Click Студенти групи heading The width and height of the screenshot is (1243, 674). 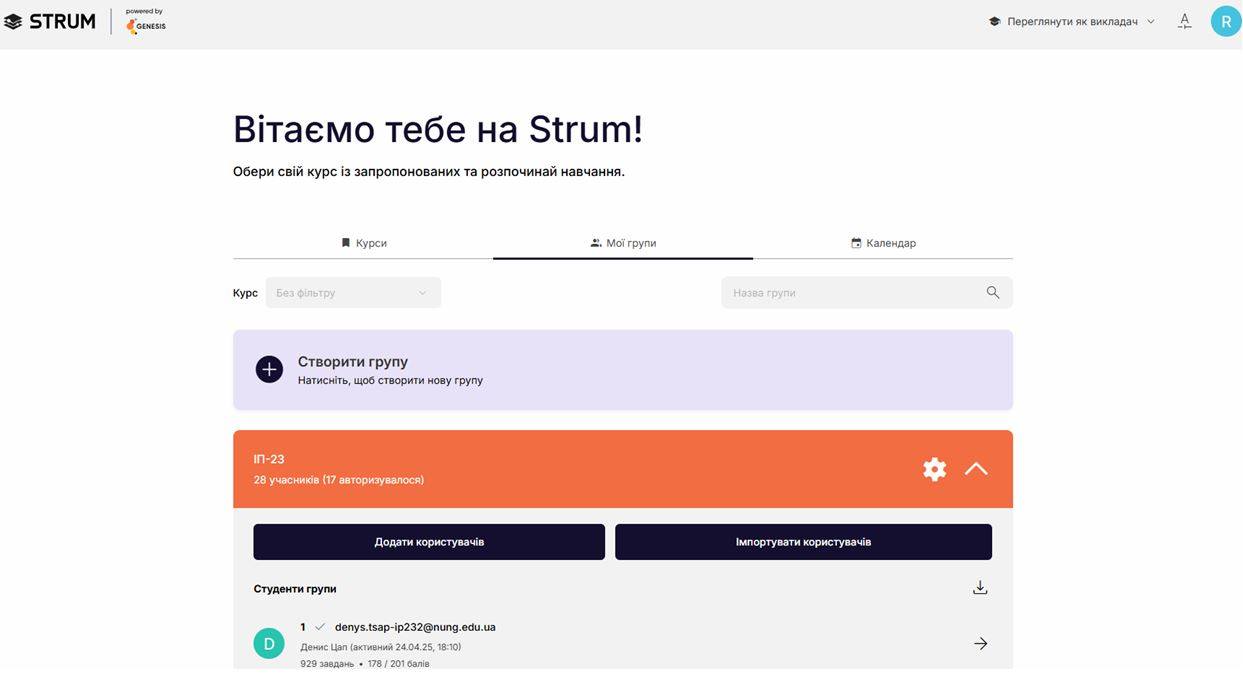[295, 589]
